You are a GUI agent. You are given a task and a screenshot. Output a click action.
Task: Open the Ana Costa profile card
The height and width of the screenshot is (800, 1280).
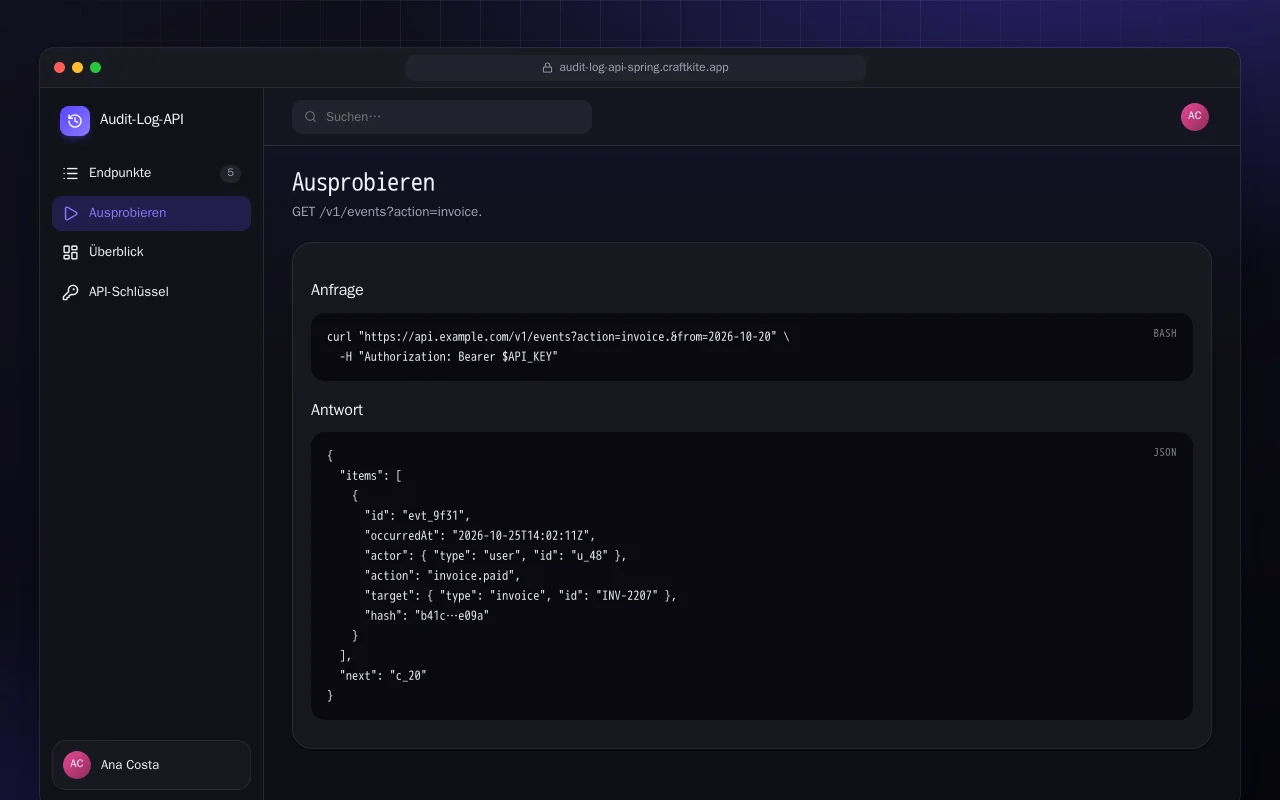pos(151,765)
